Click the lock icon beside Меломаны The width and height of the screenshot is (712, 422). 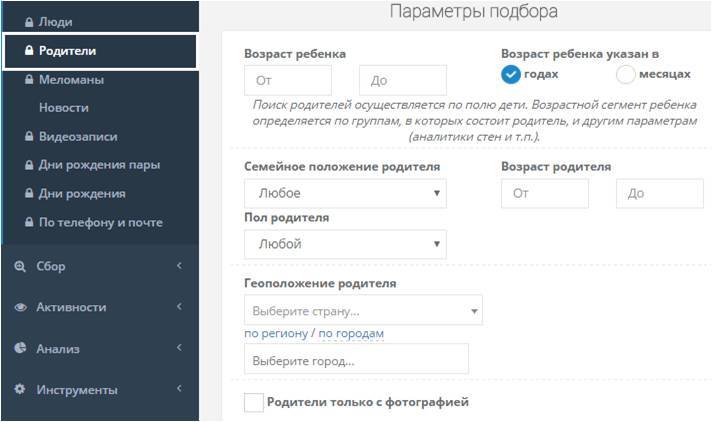click(29, 79)
